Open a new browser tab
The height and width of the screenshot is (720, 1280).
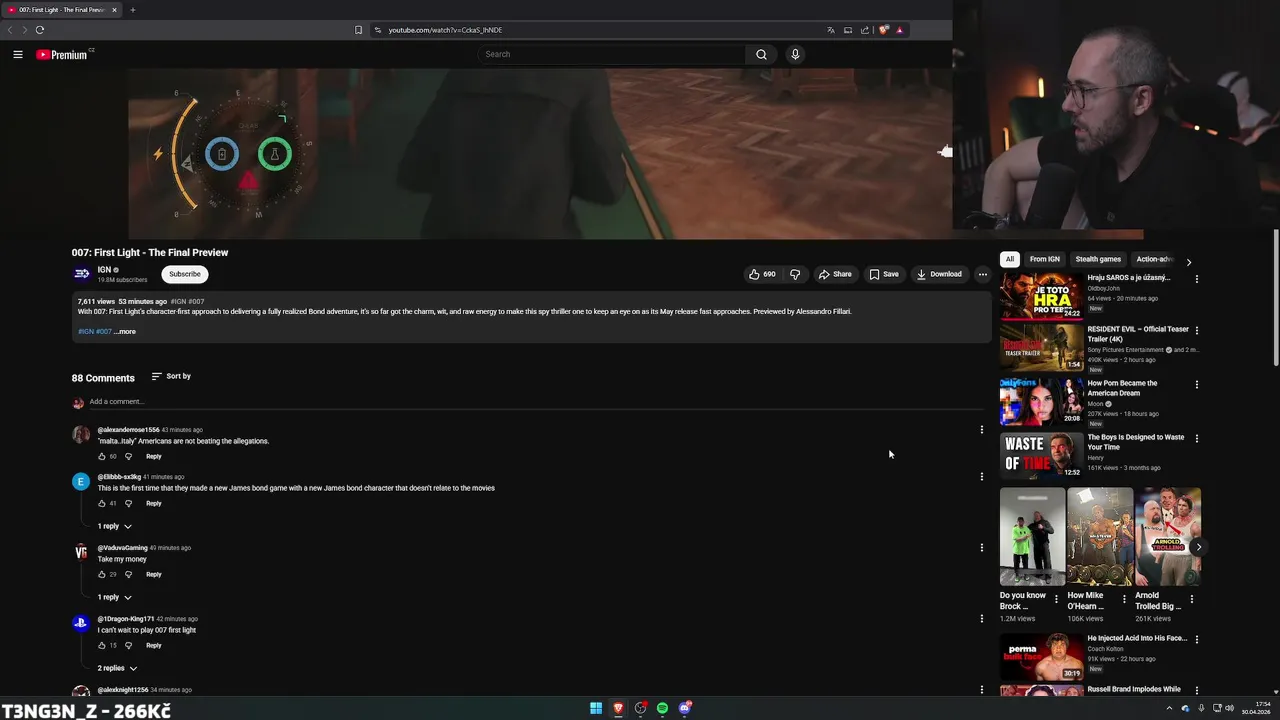pos(132,10)
